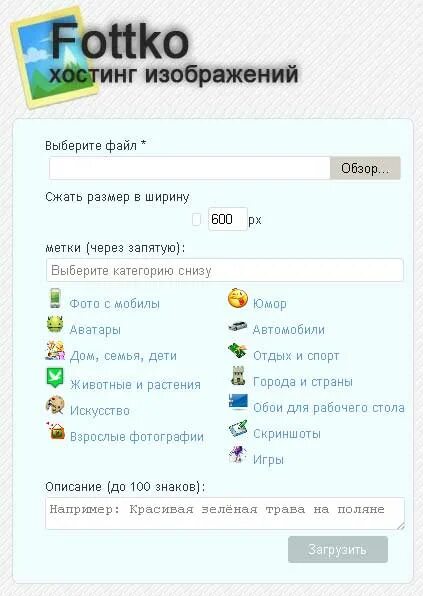This screenshot has height=596, width=423.
Task: Click the family icon for Дом, семья, дети
Action: coord(55,350)
